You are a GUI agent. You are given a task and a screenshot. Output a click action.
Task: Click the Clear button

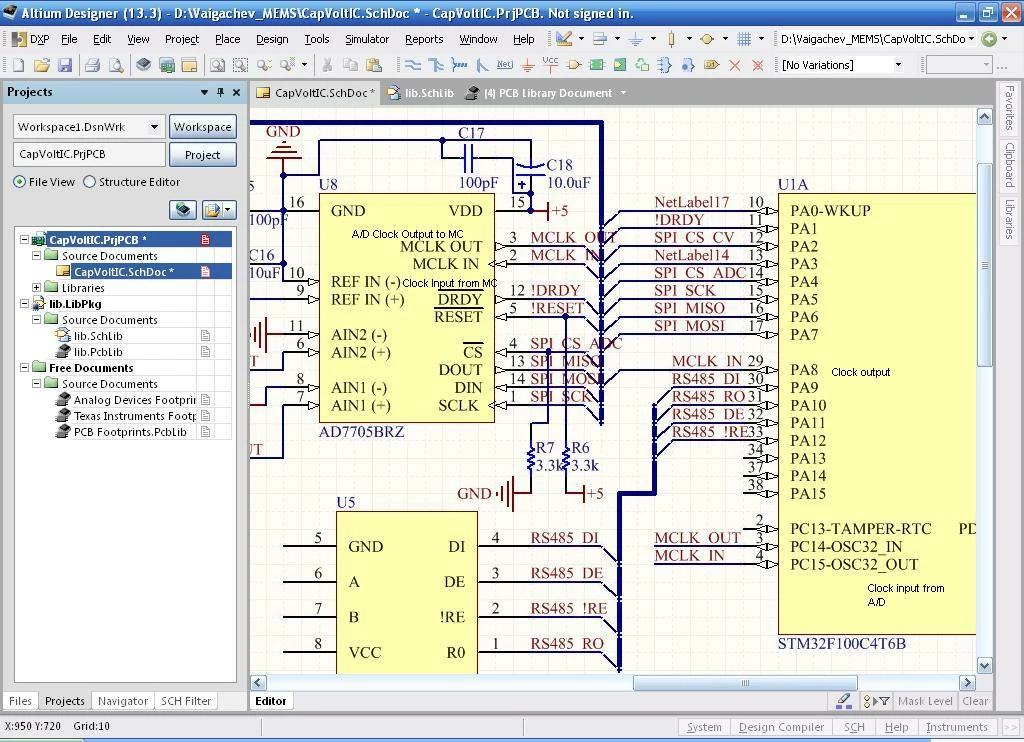pos(975,701)
